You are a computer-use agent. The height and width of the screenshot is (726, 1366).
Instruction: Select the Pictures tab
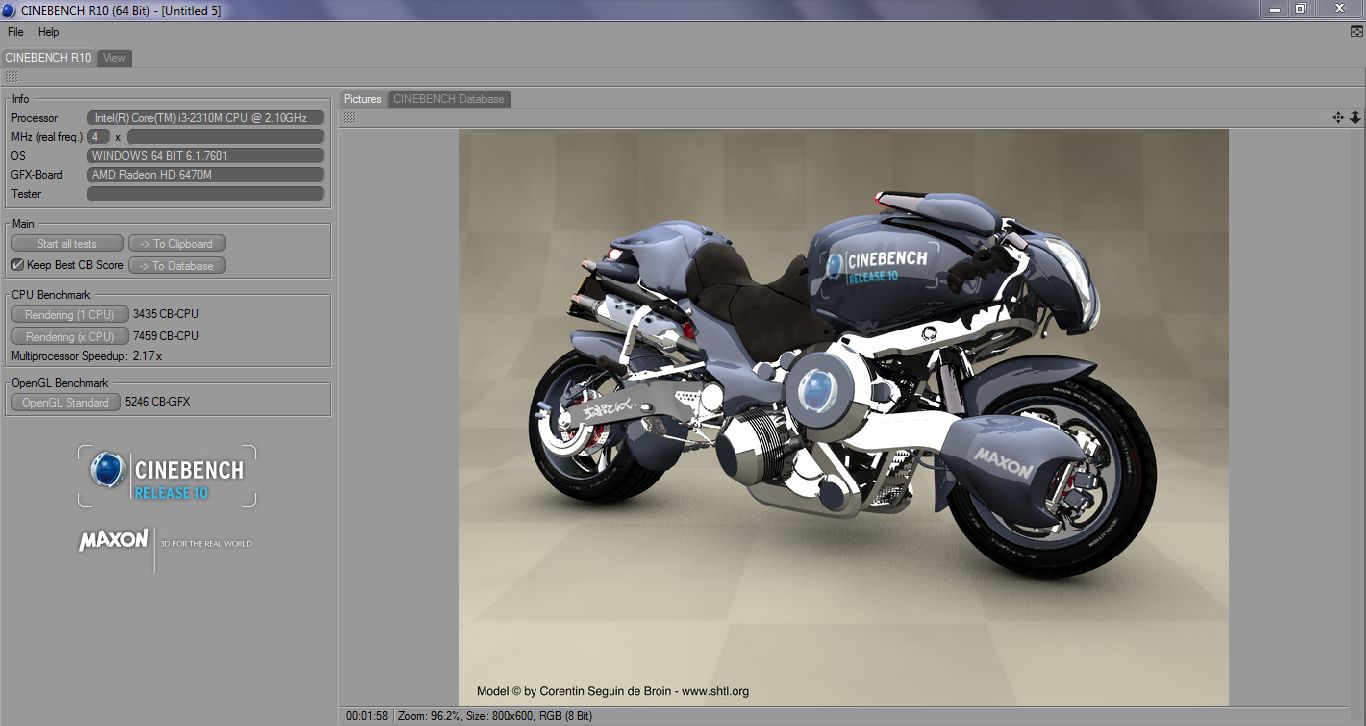(x=363, y=99)
